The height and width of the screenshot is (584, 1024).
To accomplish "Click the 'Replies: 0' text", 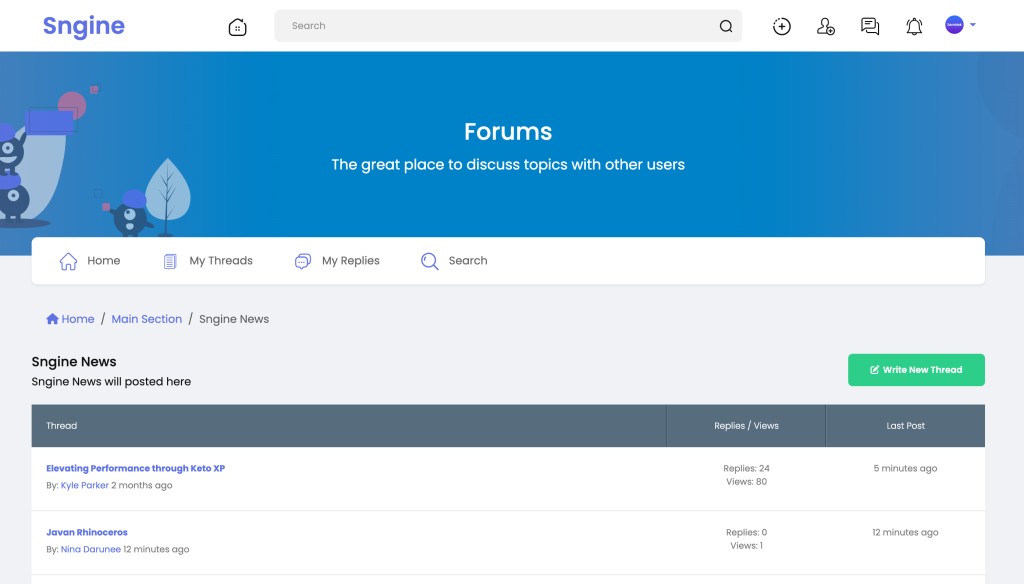I will point(746,532).
